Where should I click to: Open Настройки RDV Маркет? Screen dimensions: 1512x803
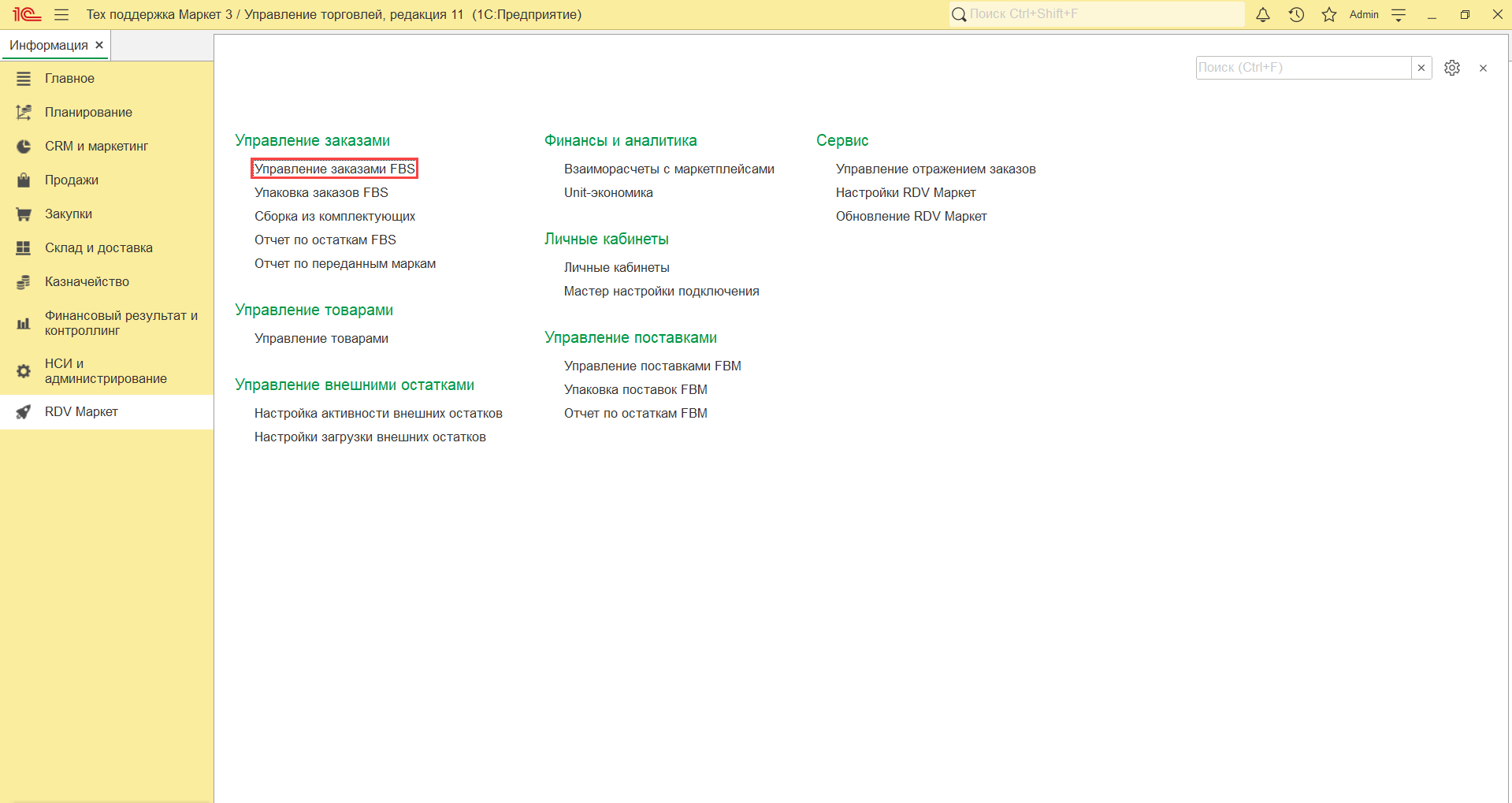point(906,193)
